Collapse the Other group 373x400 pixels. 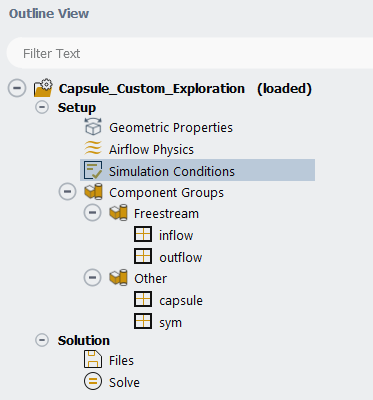92,278
